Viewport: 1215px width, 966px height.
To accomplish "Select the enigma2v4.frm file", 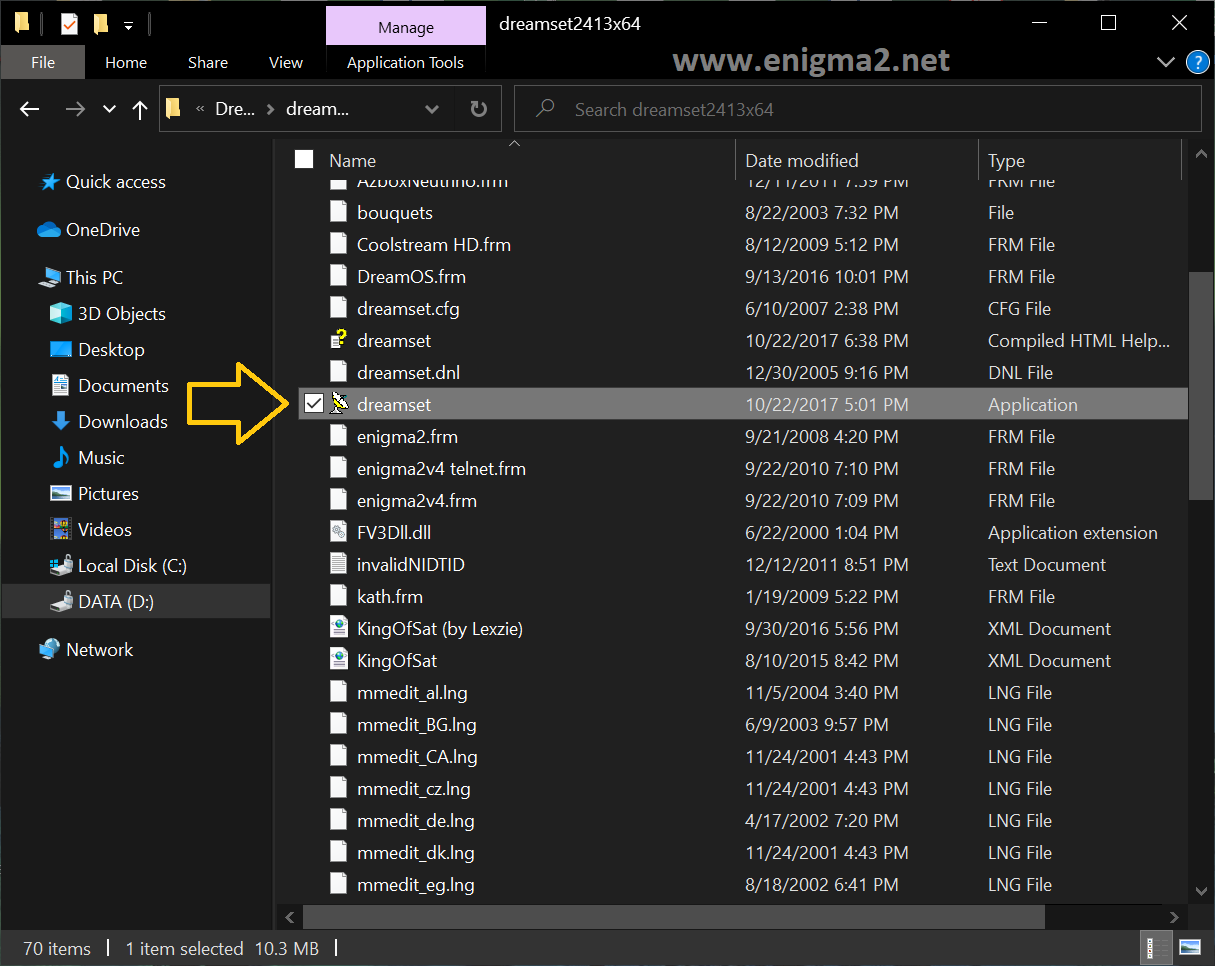I will pyautogui.click(x=417, y=500).
